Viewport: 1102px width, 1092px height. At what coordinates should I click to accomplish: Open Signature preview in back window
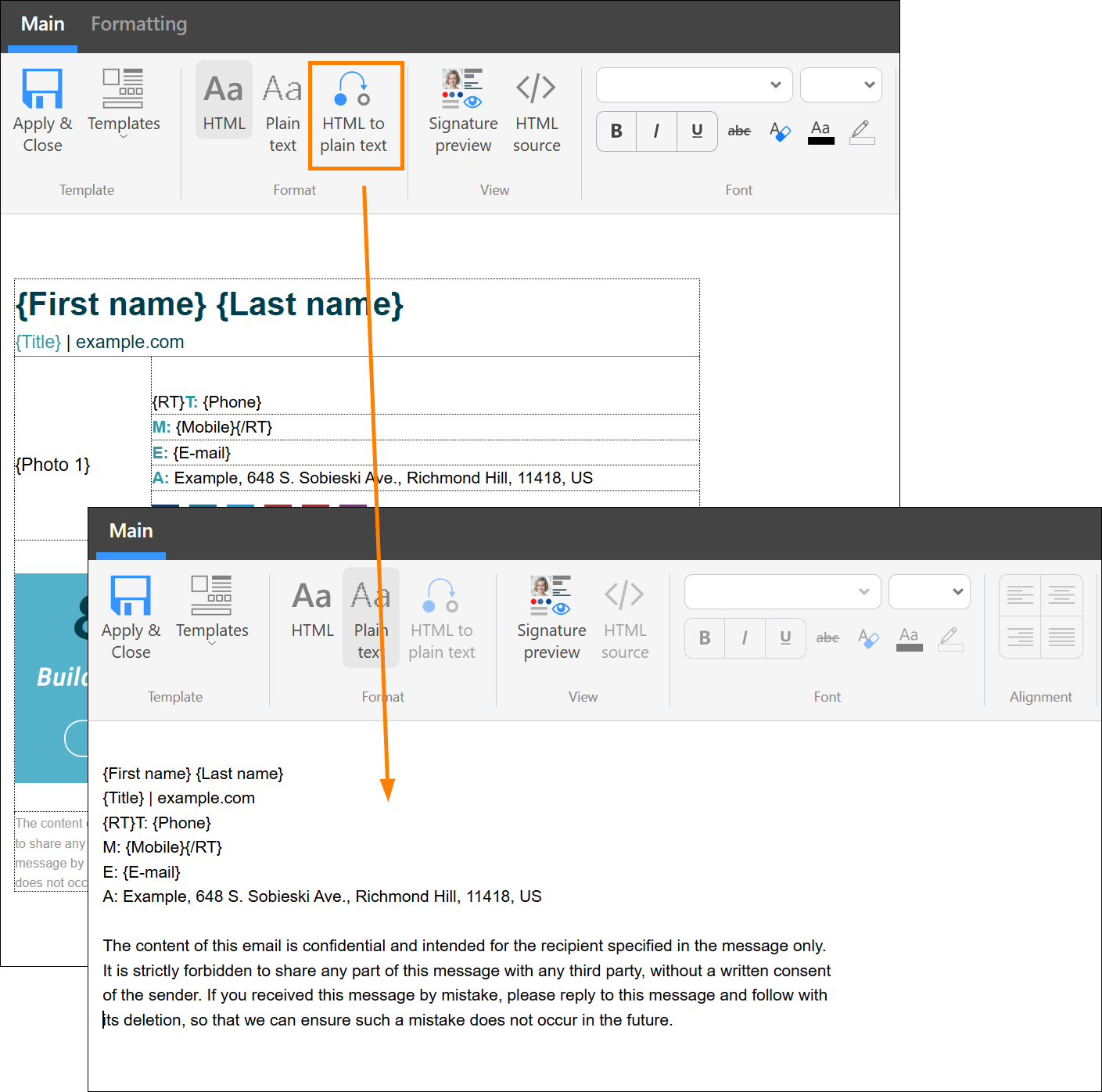pos(463,111)
